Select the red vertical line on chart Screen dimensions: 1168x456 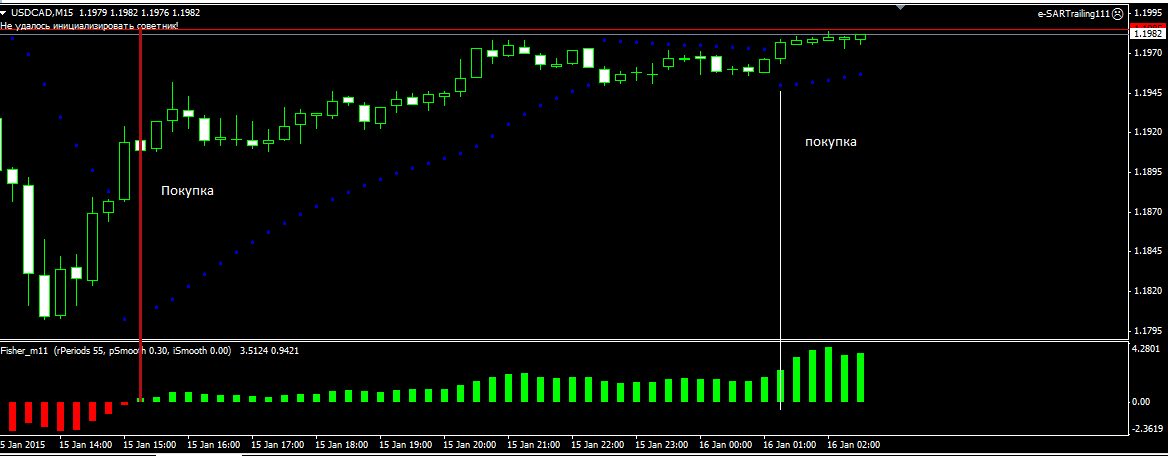(140, 216)
